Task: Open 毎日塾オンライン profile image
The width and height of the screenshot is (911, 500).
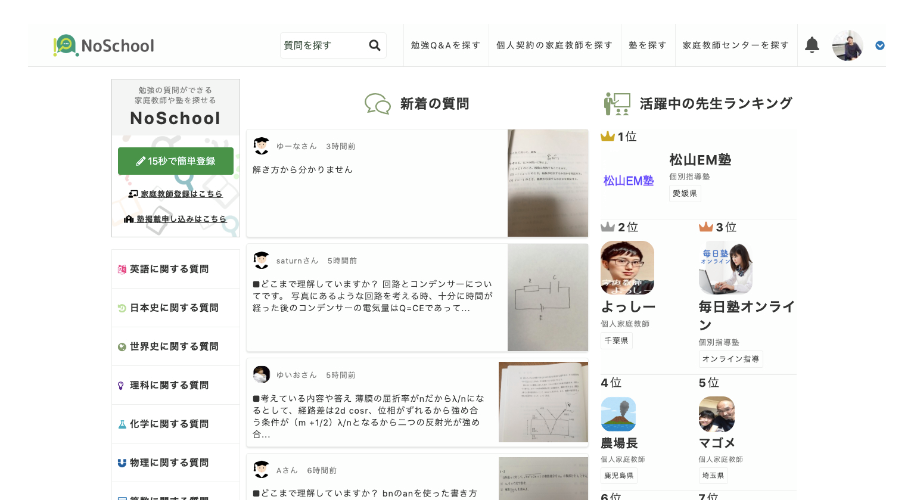Action: [726, 268]
